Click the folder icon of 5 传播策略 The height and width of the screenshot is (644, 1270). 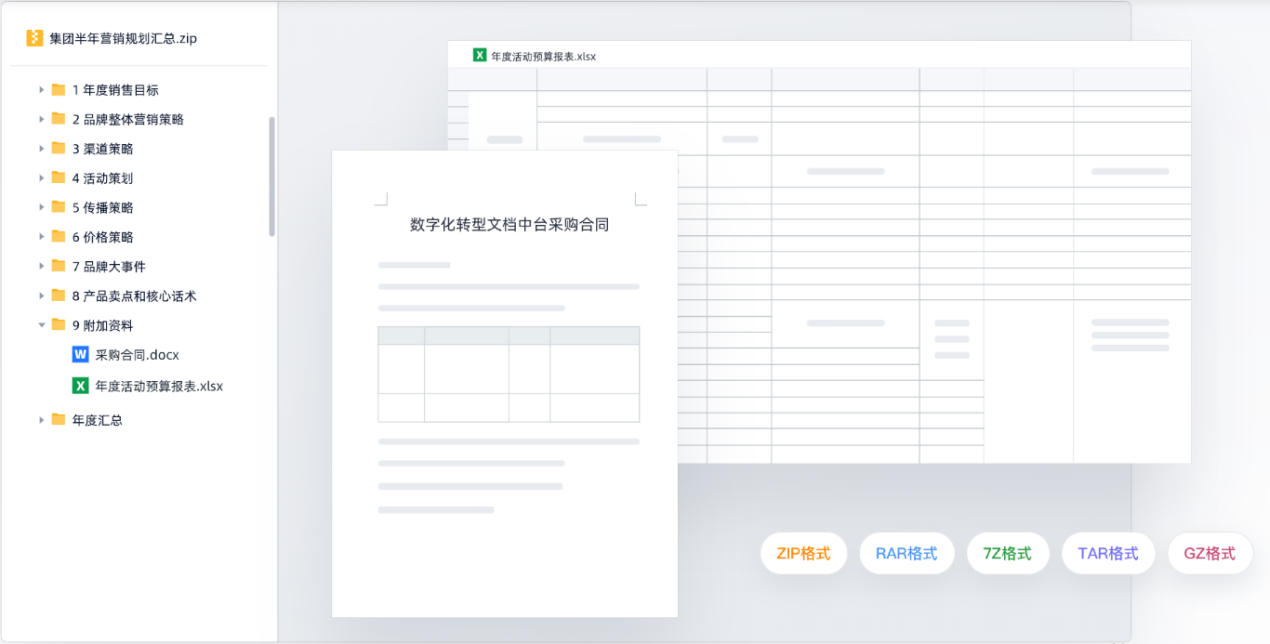click(59, 207)
